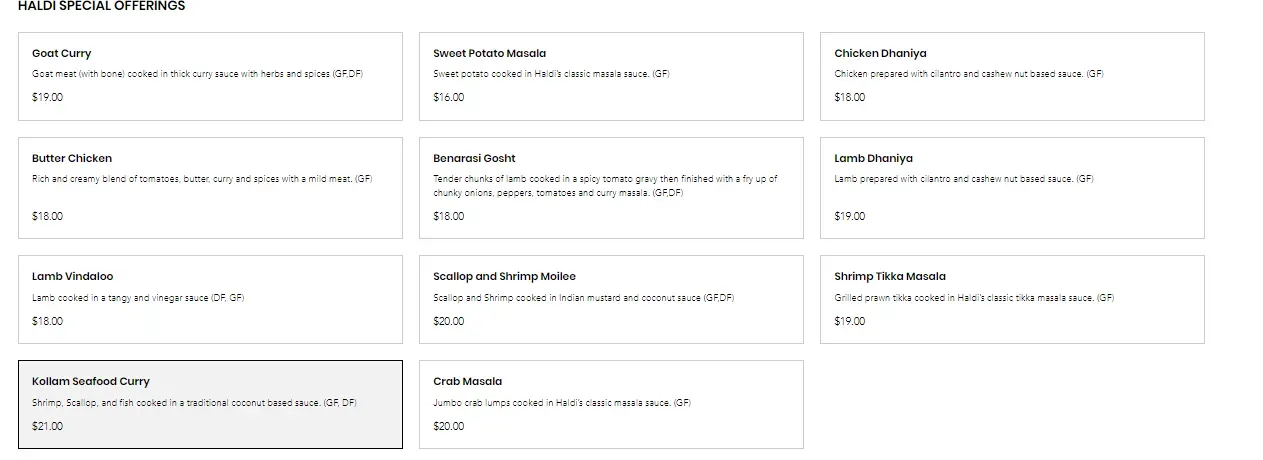The height and width of the screenshot is (460, 1263).
Task: Choose the Chicken Dhaniya dish title
Action: coord(881,53)
